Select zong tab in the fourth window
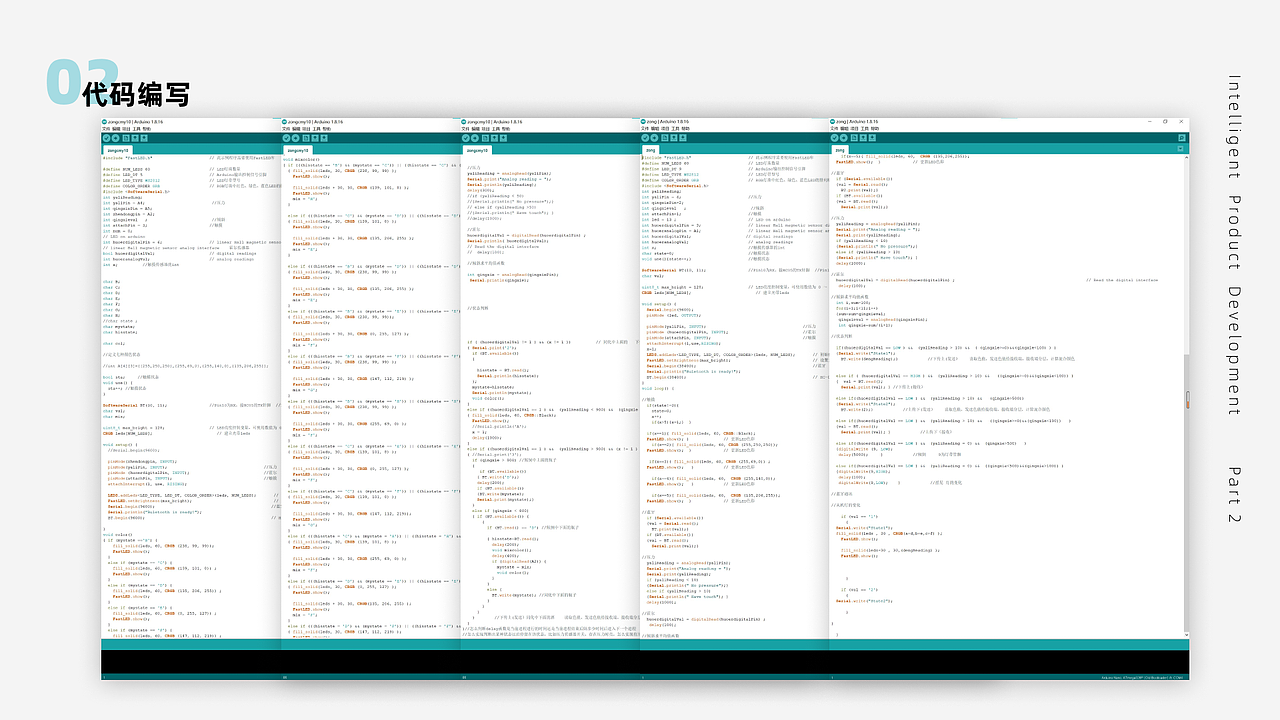Screen dimensions: 1280x720 [651, 150]
